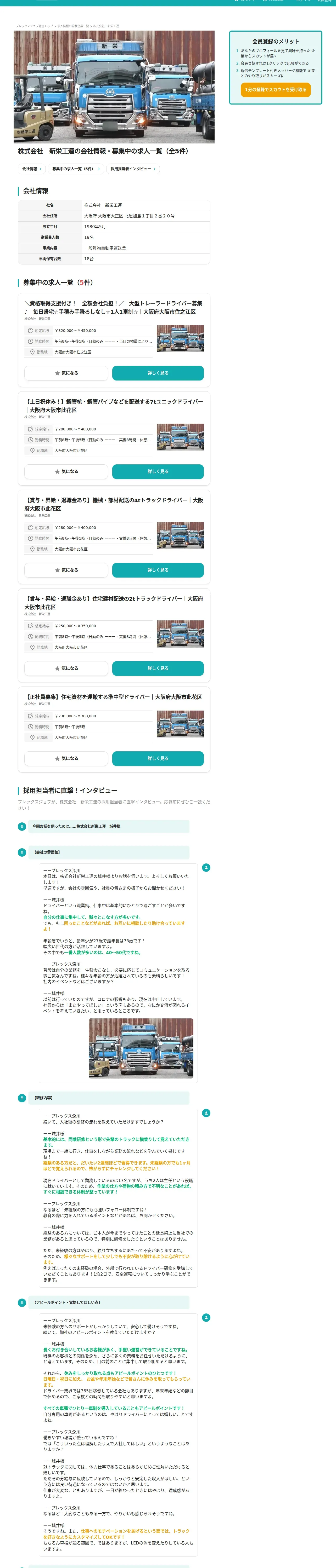Image resolution: width=336 pixels, height=1568 pixels.
Task: Click truck photo inside 会社の雰囲気 interview
Action: (141, 1048)
